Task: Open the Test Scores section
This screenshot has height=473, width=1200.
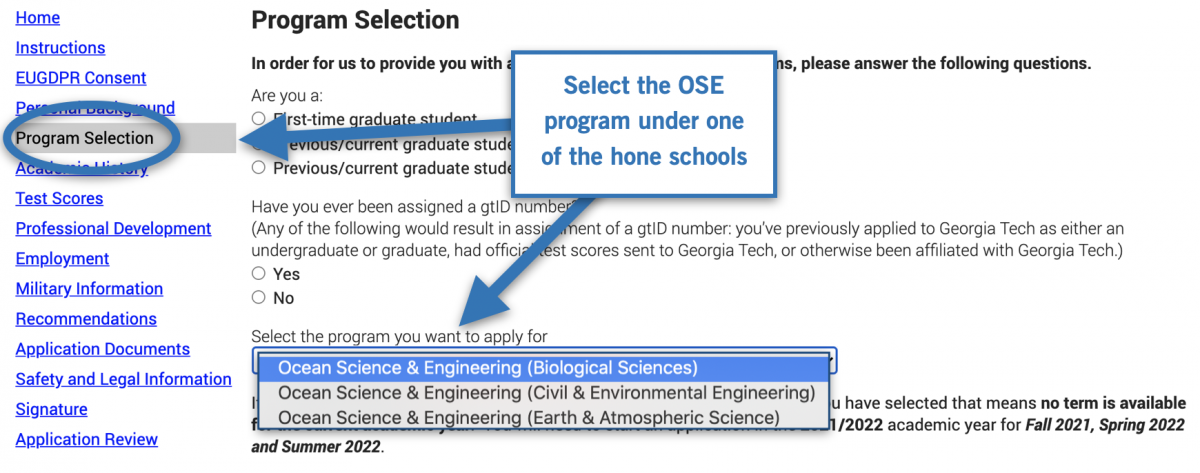Action: 59,198
